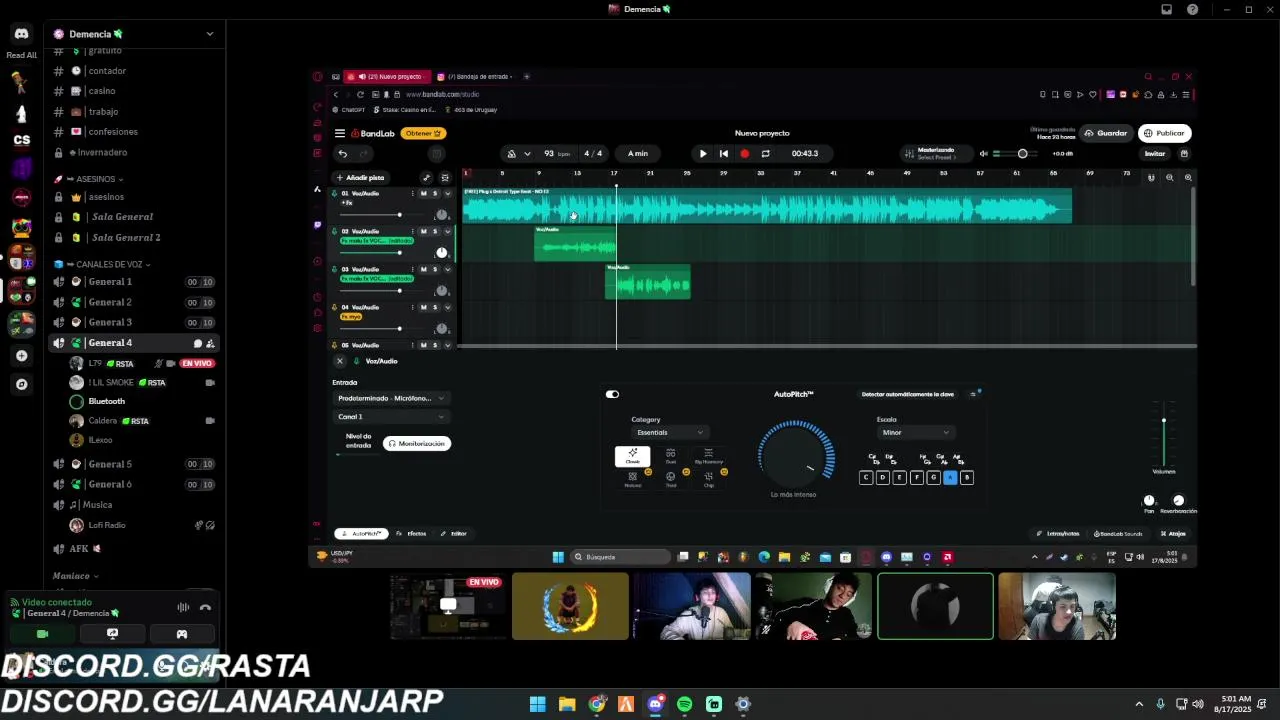
Task: Open Spotify from the Windows taskbar
Action: point(684,704)
